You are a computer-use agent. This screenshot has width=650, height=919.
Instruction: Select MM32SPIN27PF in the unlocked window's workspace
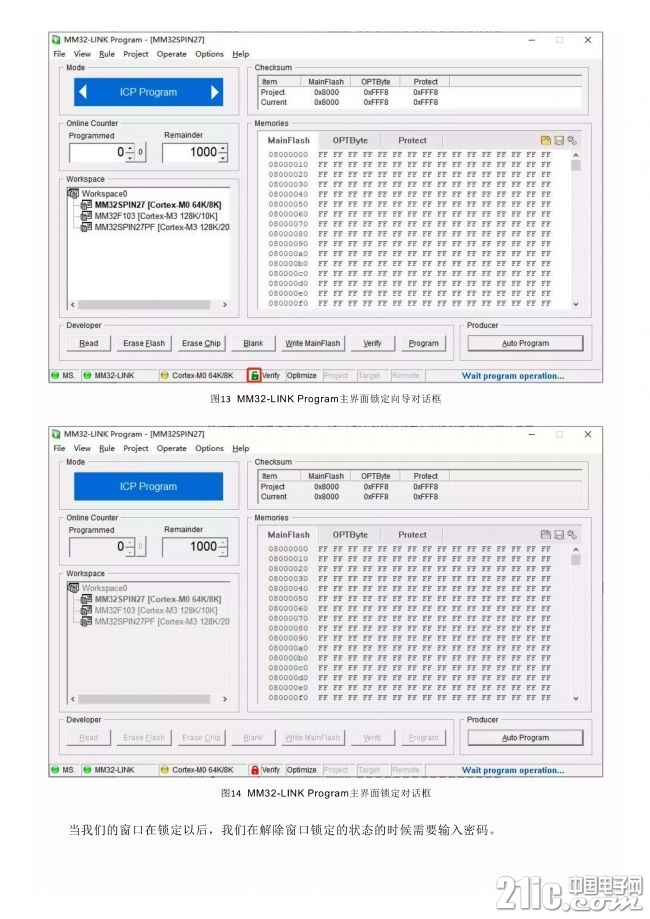pyautogui.click(x=162, y=227)
